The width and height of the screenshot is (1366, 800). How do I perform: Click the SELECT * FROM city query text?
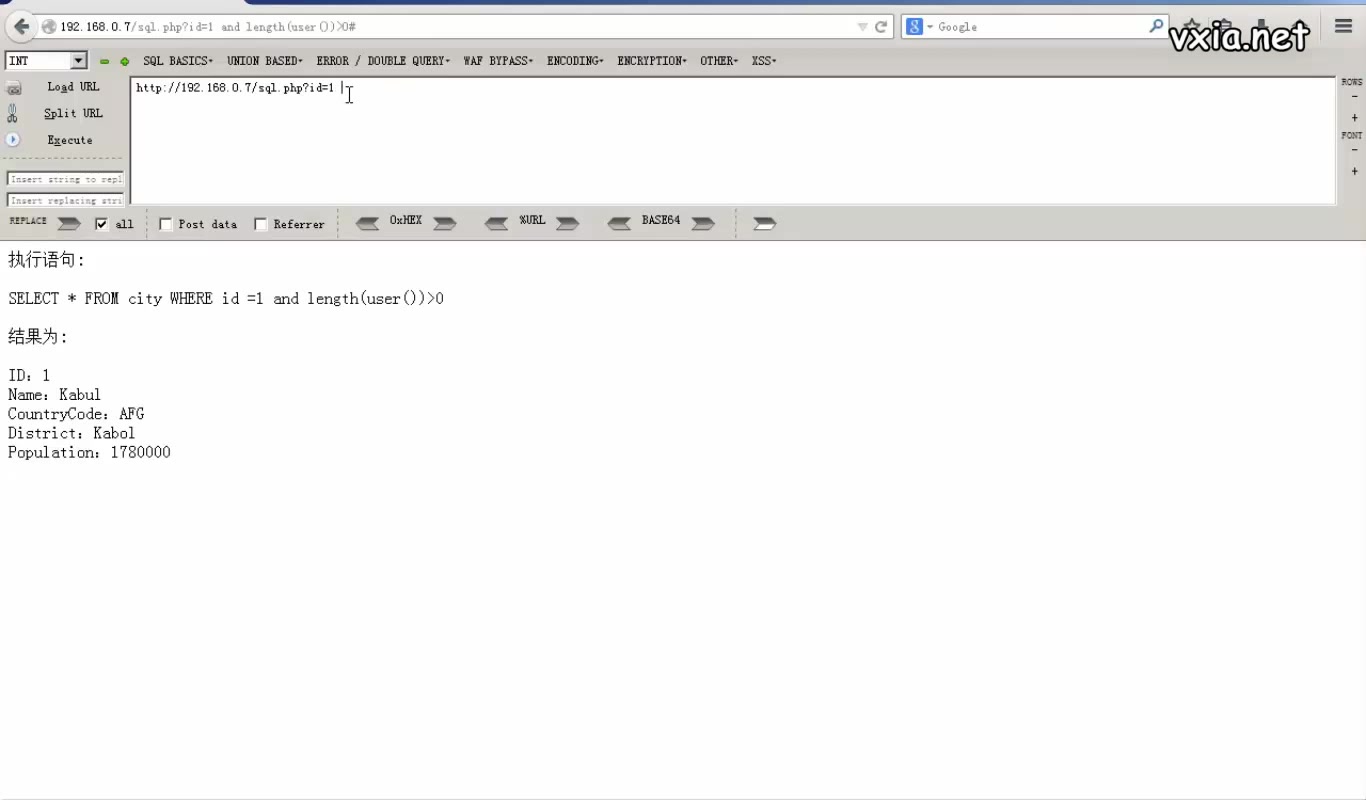tap(226, 298)
